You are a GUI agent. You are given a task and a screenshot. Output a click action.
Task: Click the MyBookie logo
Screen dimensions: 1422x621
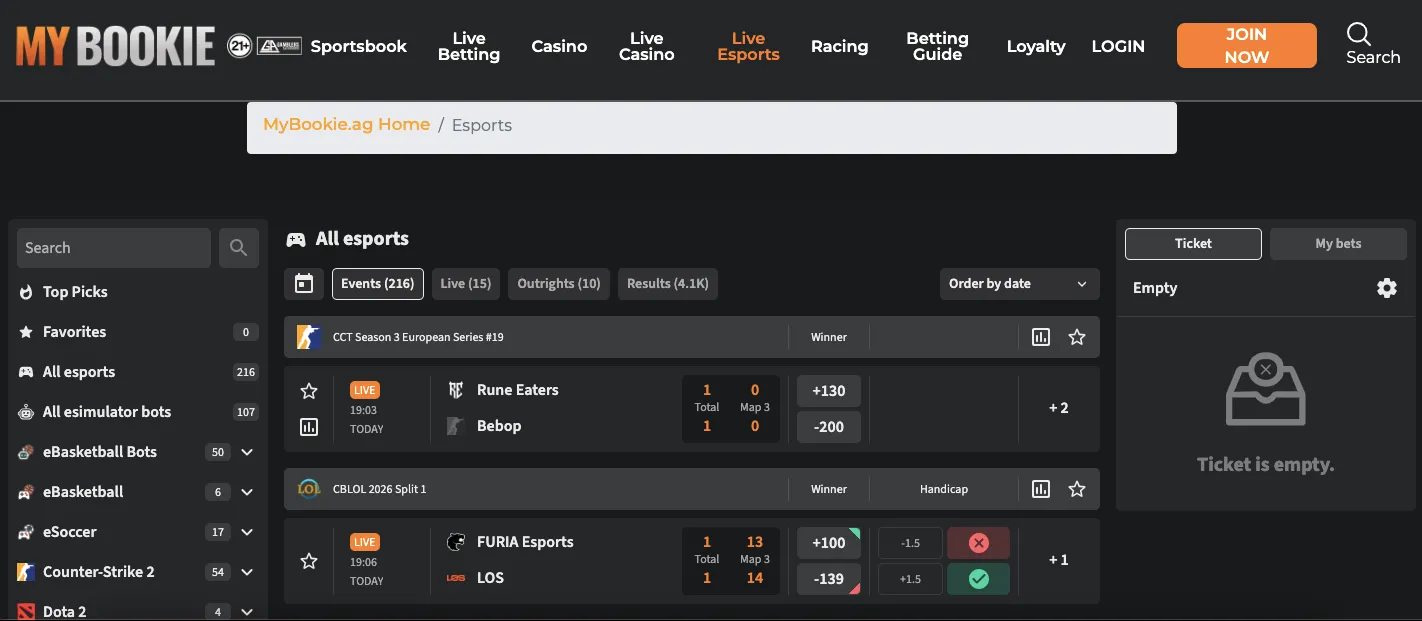(x=115, y=46)
